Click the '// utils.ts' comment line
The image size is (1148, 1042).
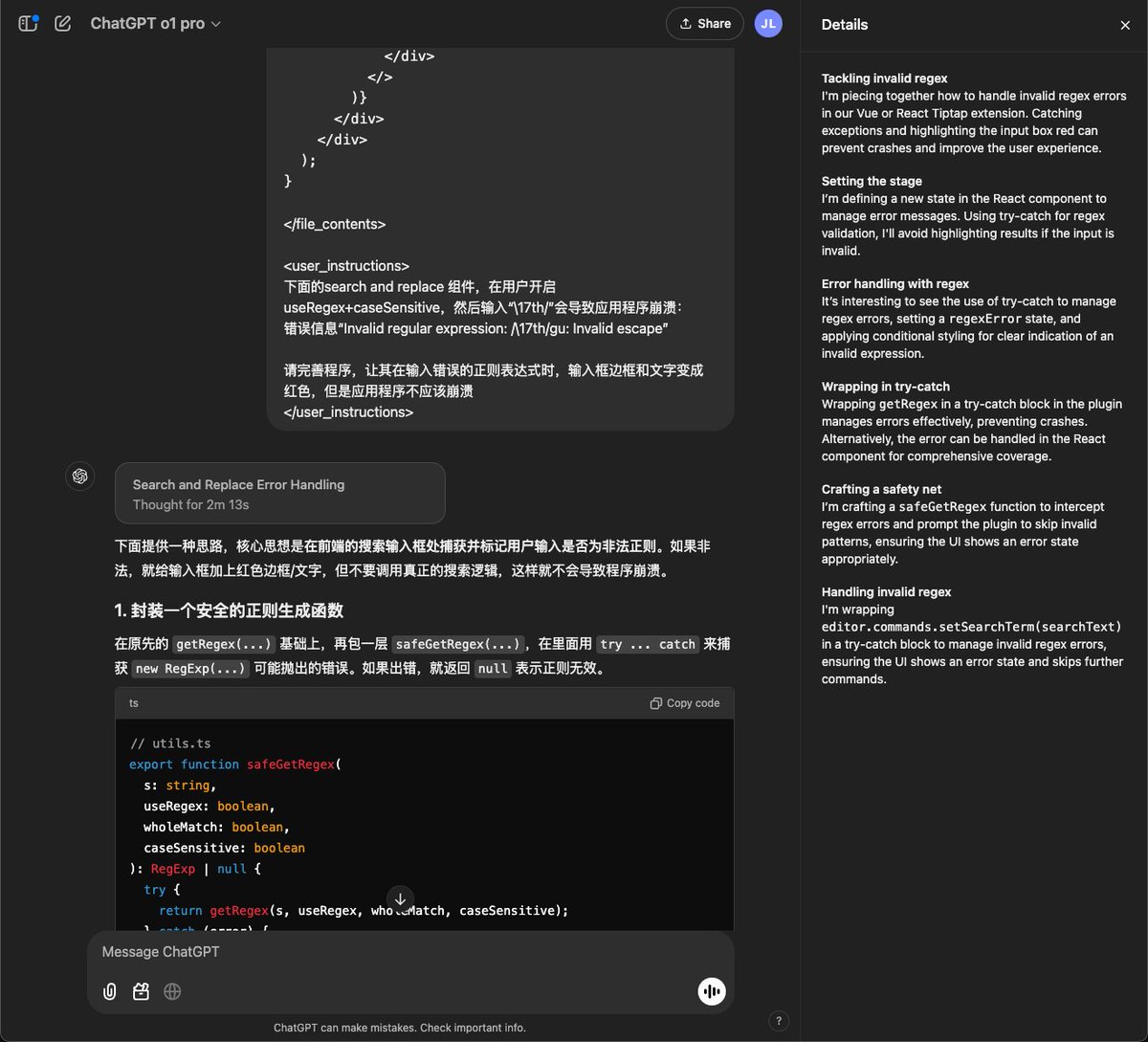click(x=170, y=743)
